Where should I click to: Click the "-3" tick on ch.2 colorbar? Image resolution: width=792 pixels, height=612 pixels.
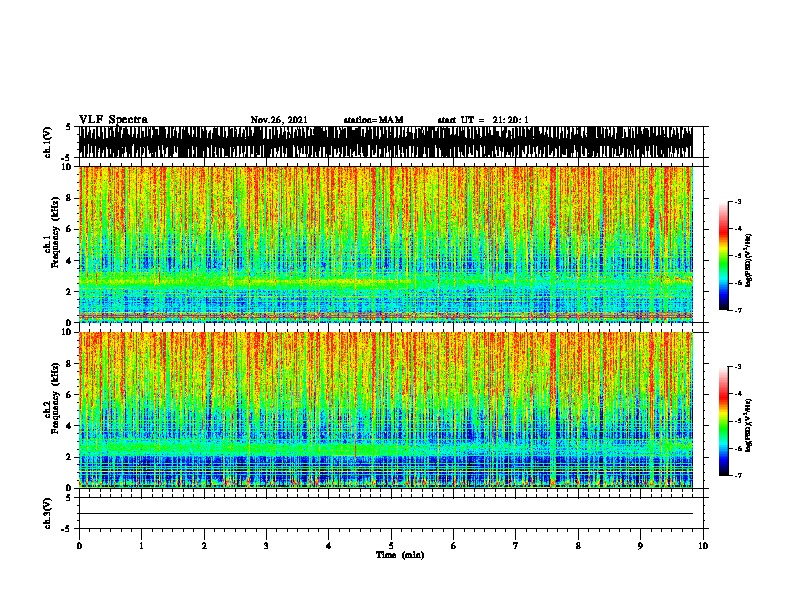(x=737, y=367)
